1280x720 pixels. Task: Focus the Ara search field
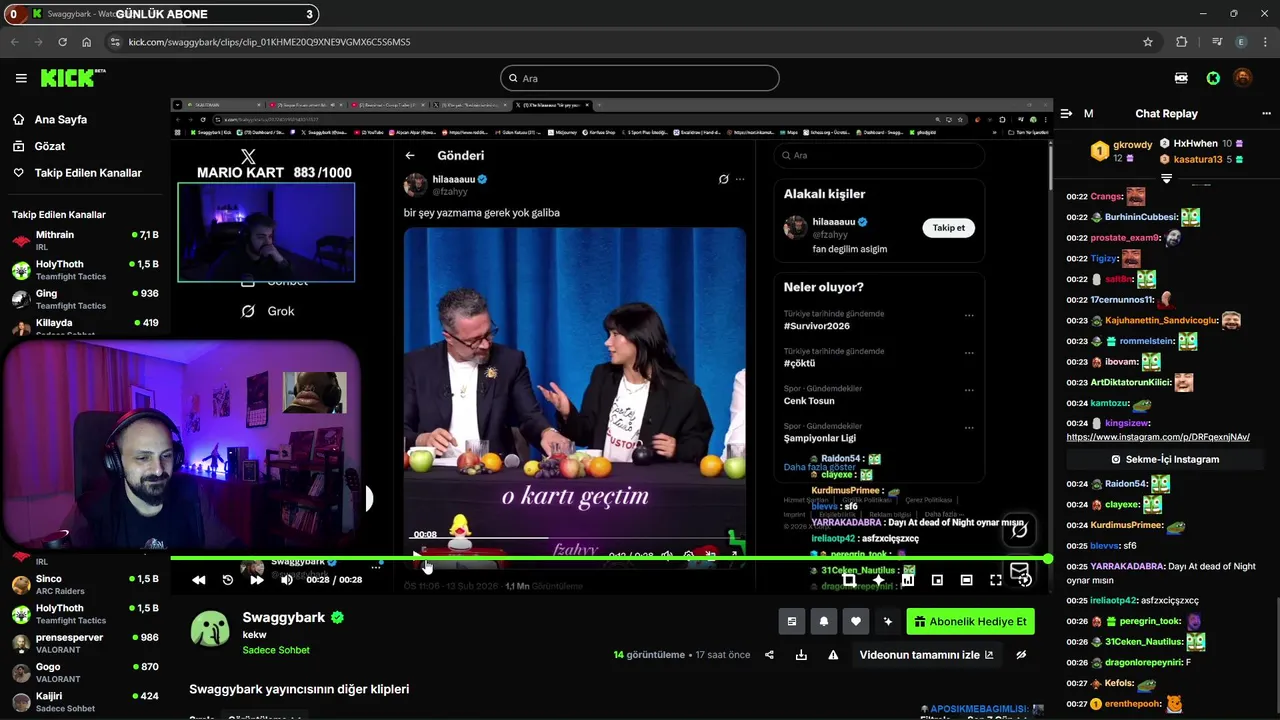(640, 78)
